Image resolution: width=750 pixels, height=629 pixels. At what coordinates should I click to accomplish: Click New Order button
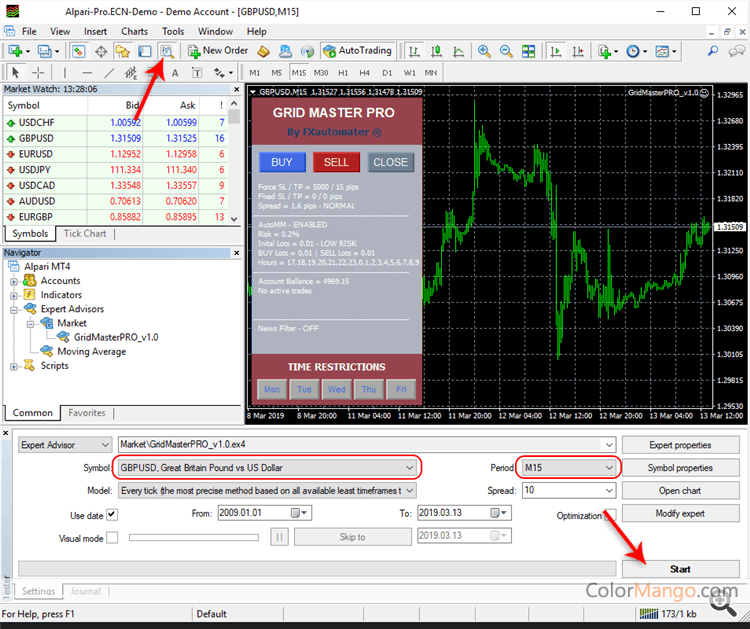pyautogui.click(x=218, y=51)
